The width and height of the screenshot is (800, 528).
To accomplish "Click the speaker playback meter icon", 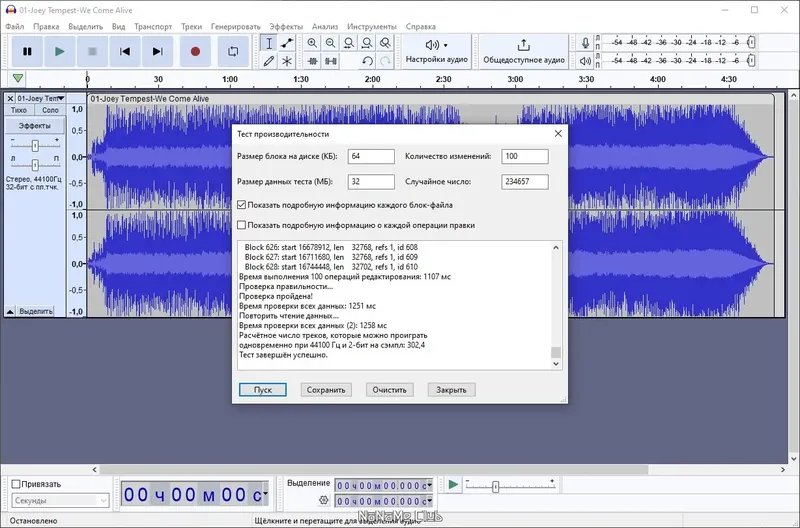I will coord(585,61).
